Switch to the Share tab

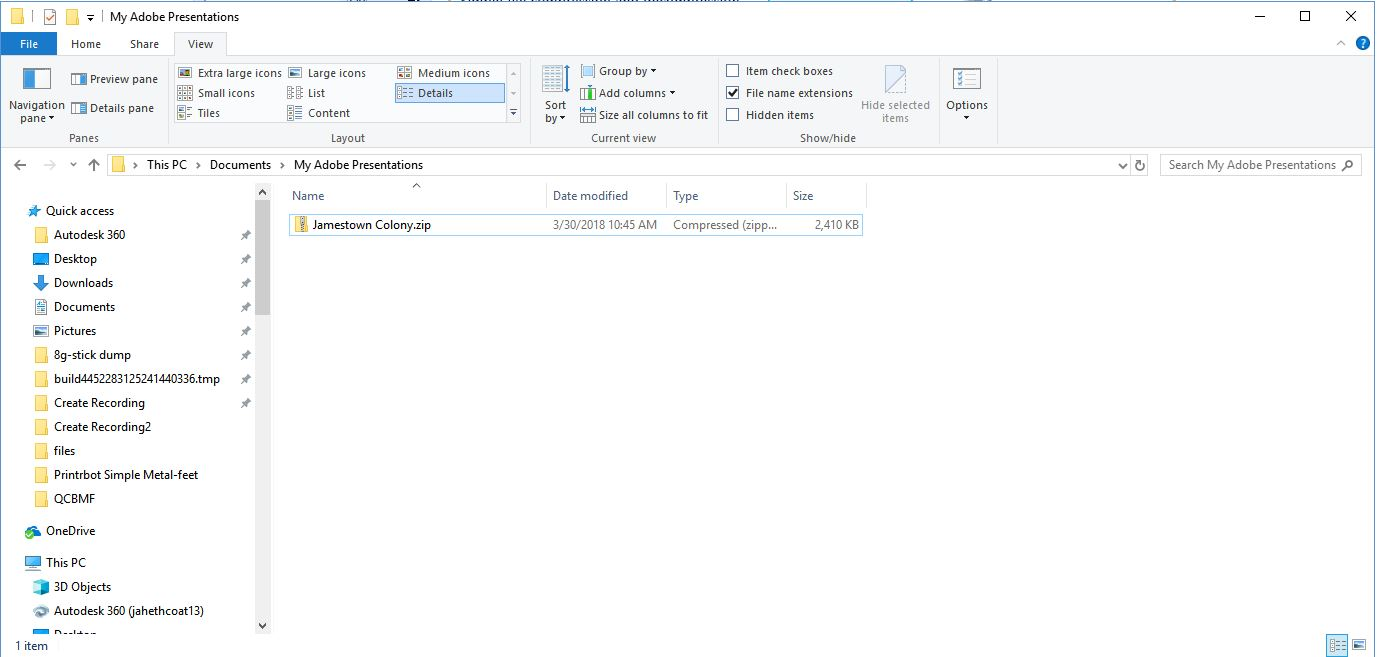tap(144, 44)
